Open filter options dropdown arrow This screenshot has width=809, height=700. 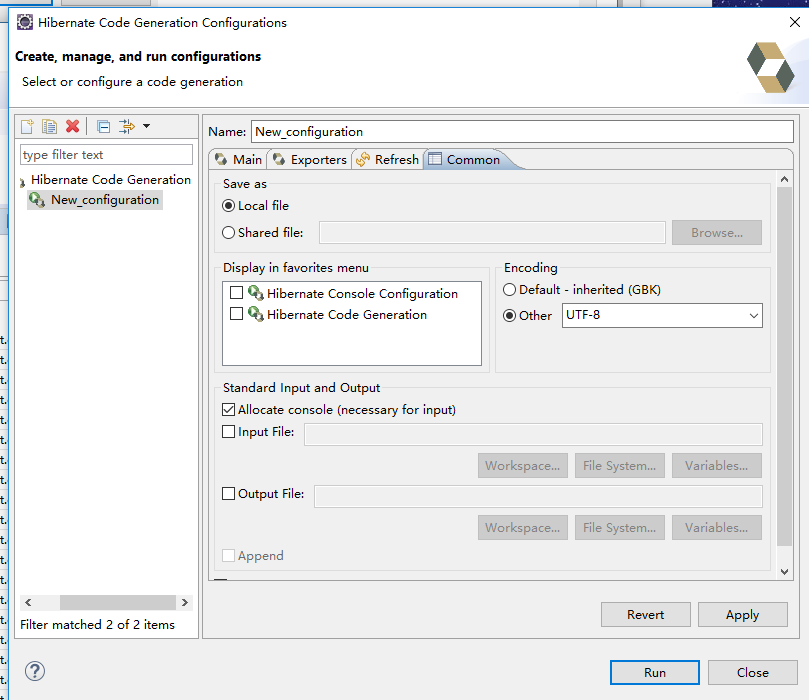(x=147, y=126)
